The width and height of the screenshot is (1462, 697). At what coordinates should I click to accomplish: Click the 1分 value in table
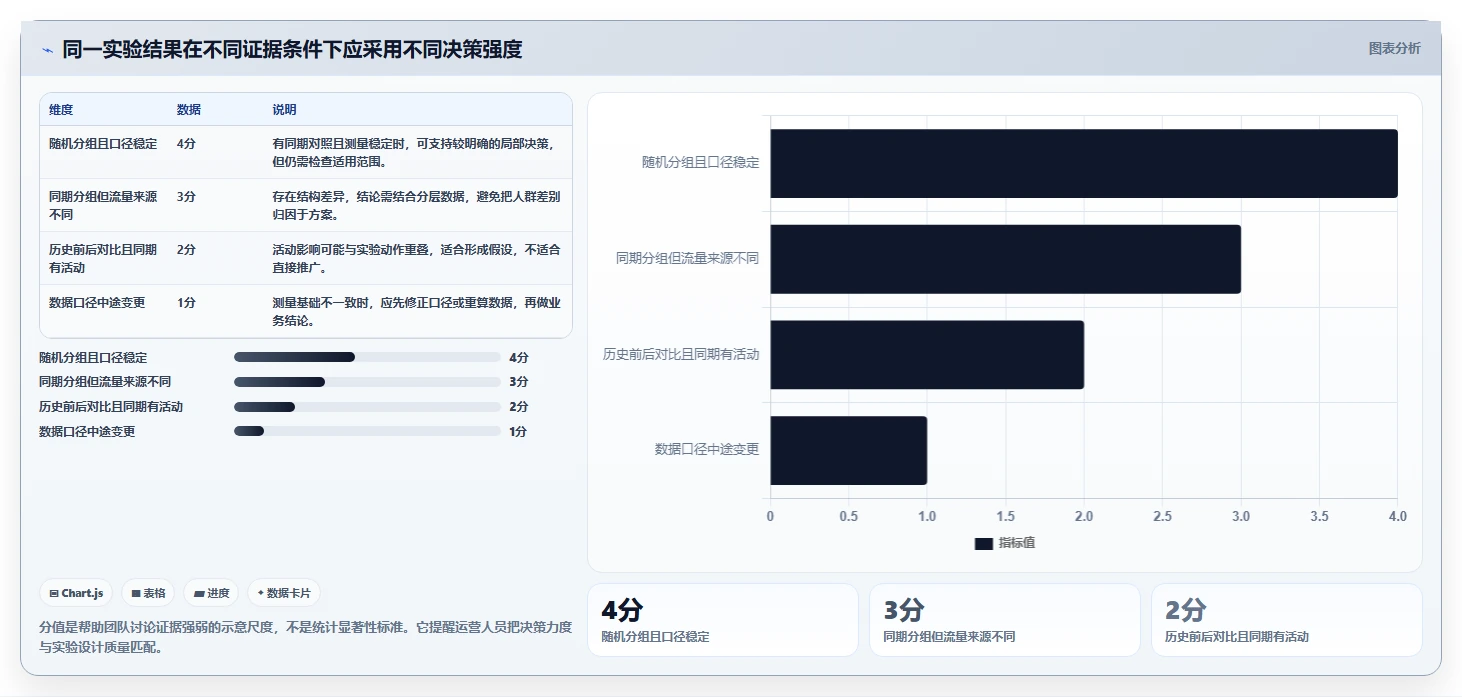[x=186, y=303]
